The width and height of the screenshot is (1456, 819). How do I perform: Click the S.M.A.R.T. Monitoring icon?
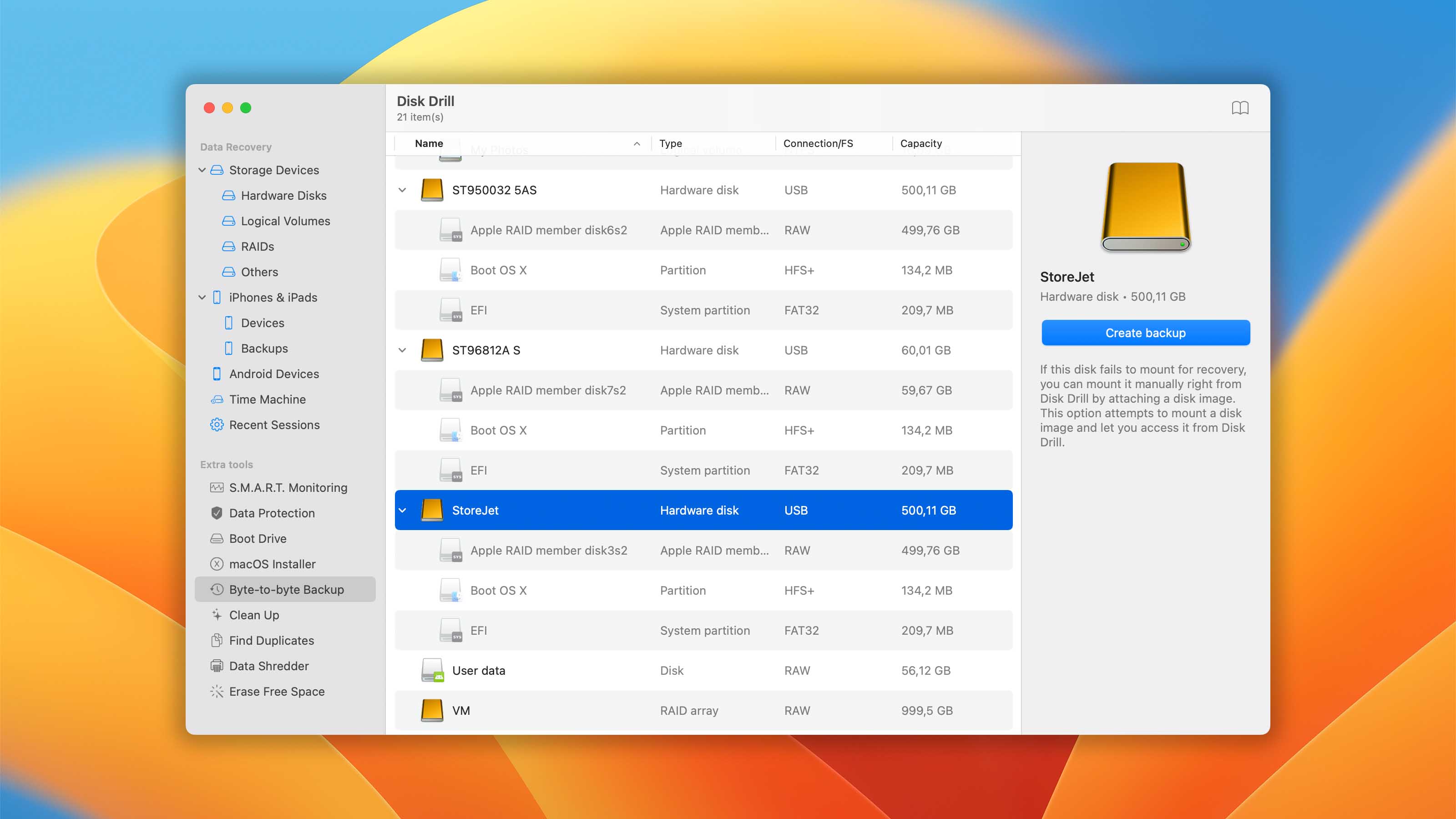pyautogui.click(x=217, y=487)
